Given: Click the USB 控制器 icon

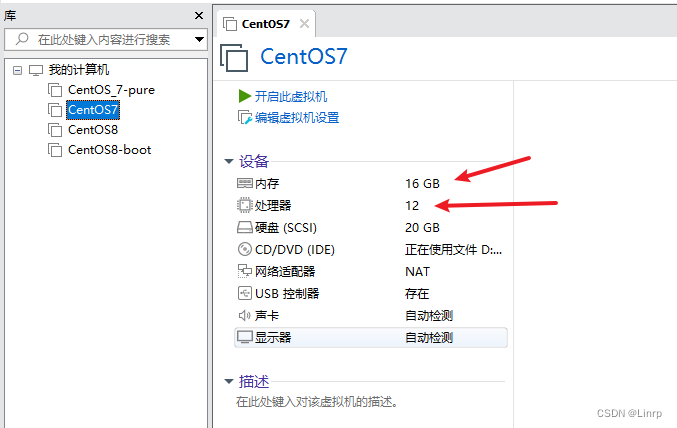Looking at the screenshot, I should pyautogui.click(x=245, y=293).
